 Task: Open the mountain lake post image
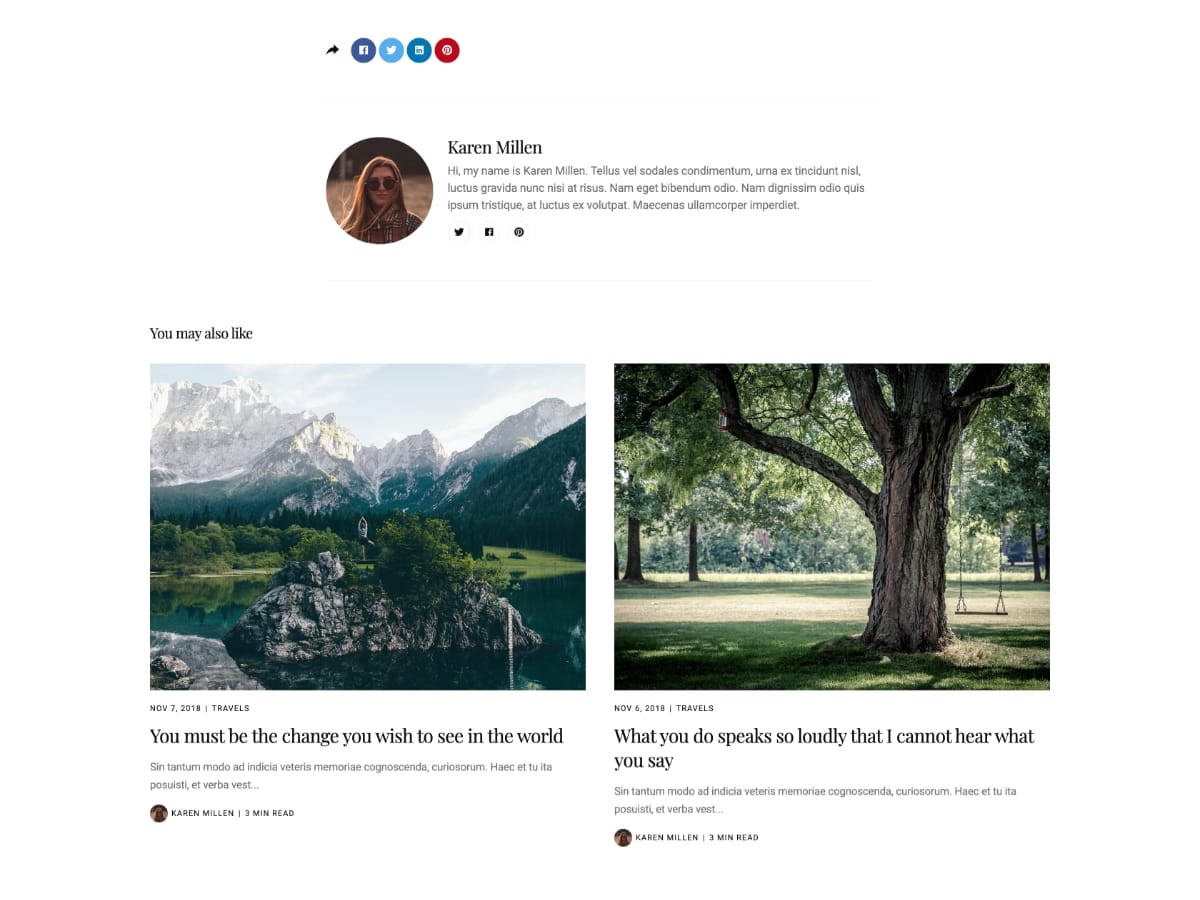(368, 526)
